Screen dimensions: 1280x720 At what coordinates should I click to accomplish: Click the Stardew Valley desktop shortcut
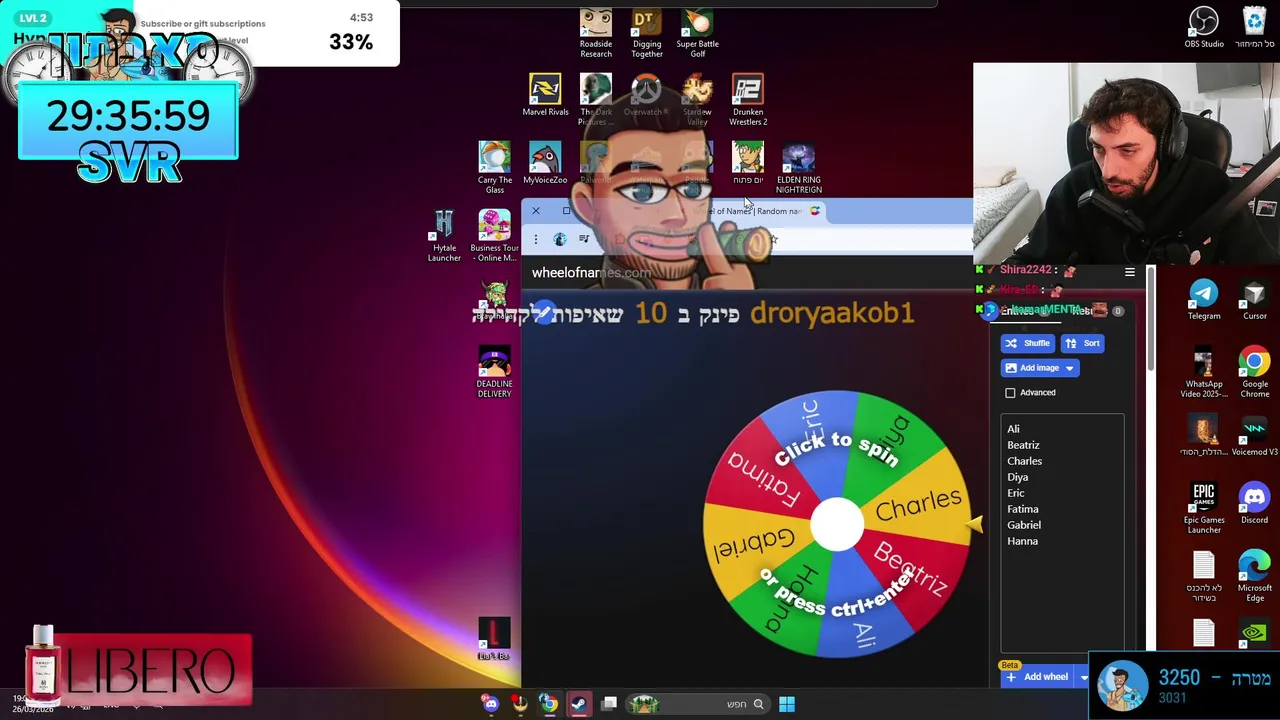[697, 99]
